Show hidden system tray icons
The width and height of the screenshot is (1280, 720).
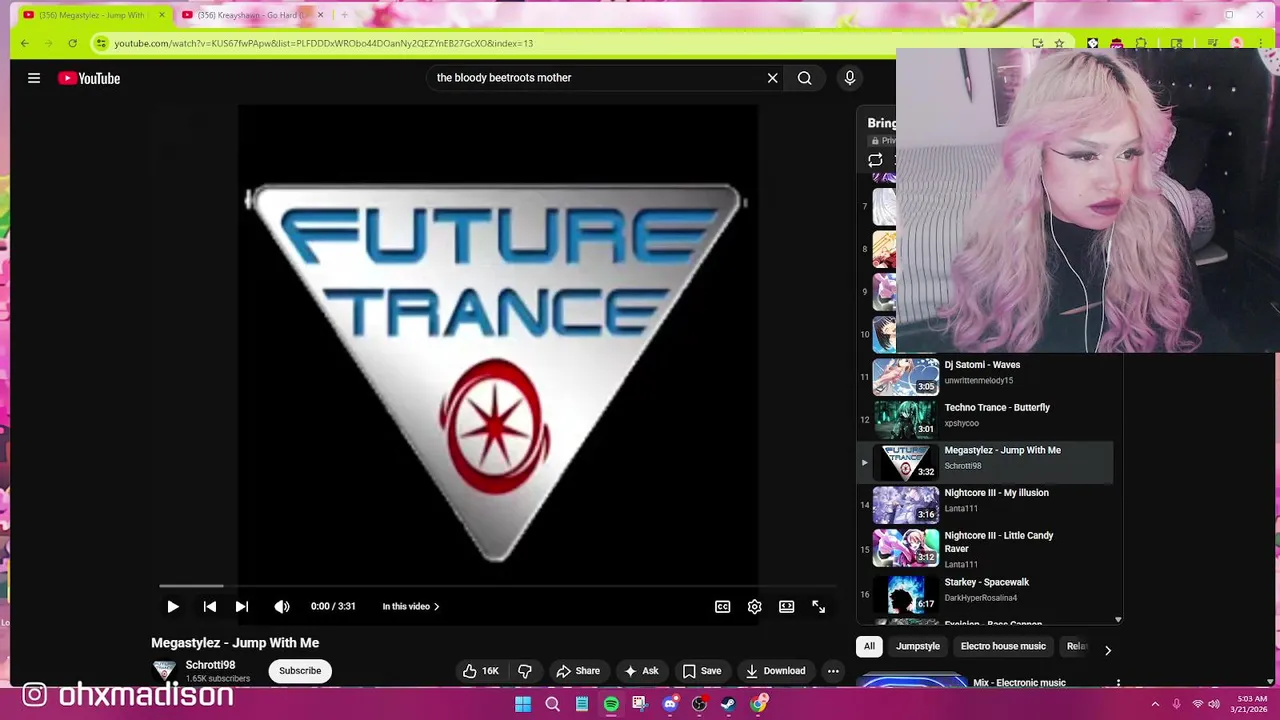(1155, 704)
